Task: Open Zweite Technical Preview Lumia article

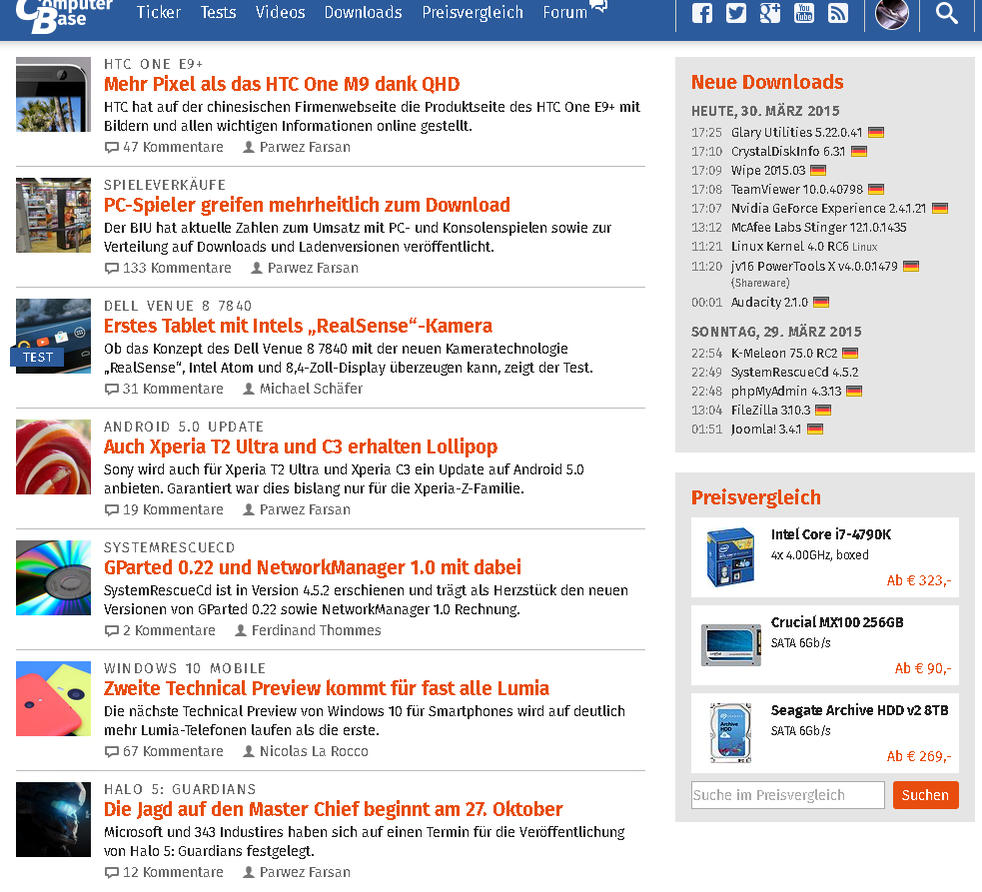Action: 326,688
